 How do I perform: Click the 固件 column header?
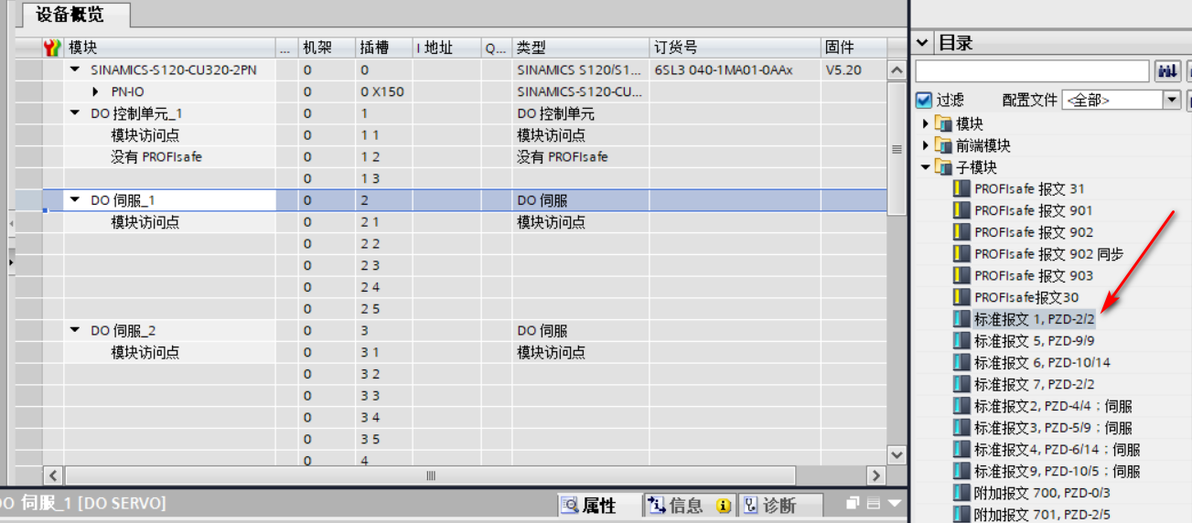pos(854,48)
